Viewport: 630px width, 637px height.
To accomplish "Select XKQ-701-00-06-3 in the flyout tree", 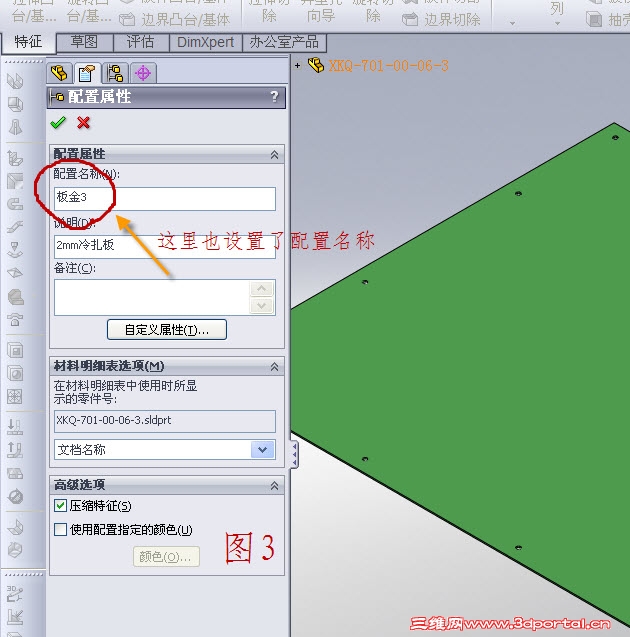I will (388, 65).
